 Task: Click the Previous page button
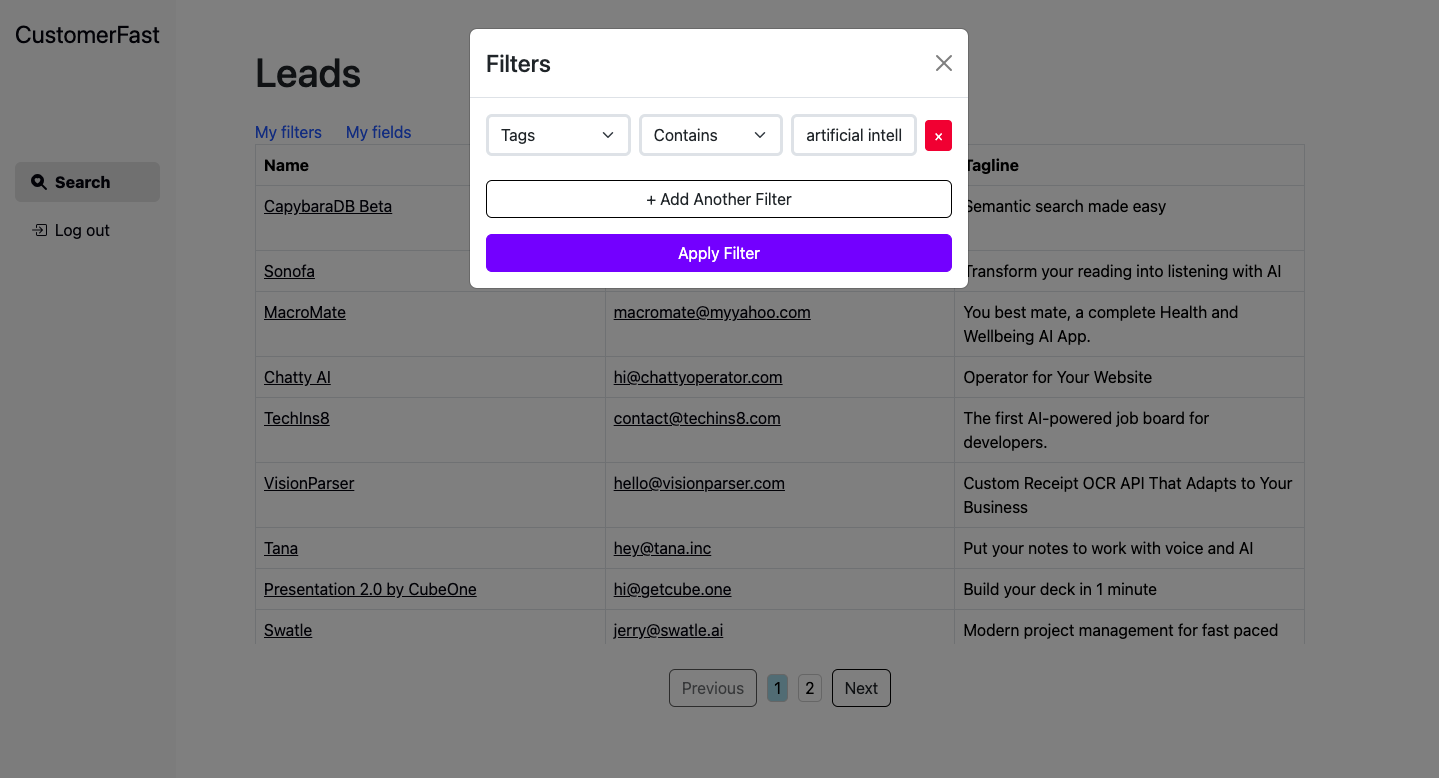pos(712,688)
